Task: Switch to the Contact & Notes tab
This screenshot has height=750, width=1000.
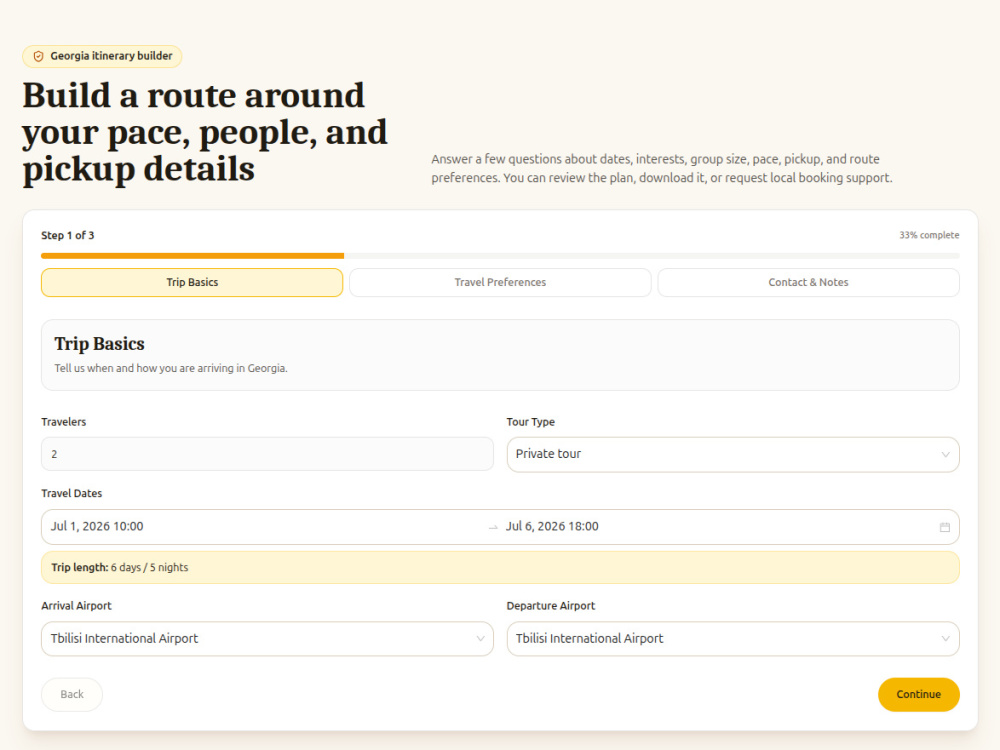Action: 808,283
